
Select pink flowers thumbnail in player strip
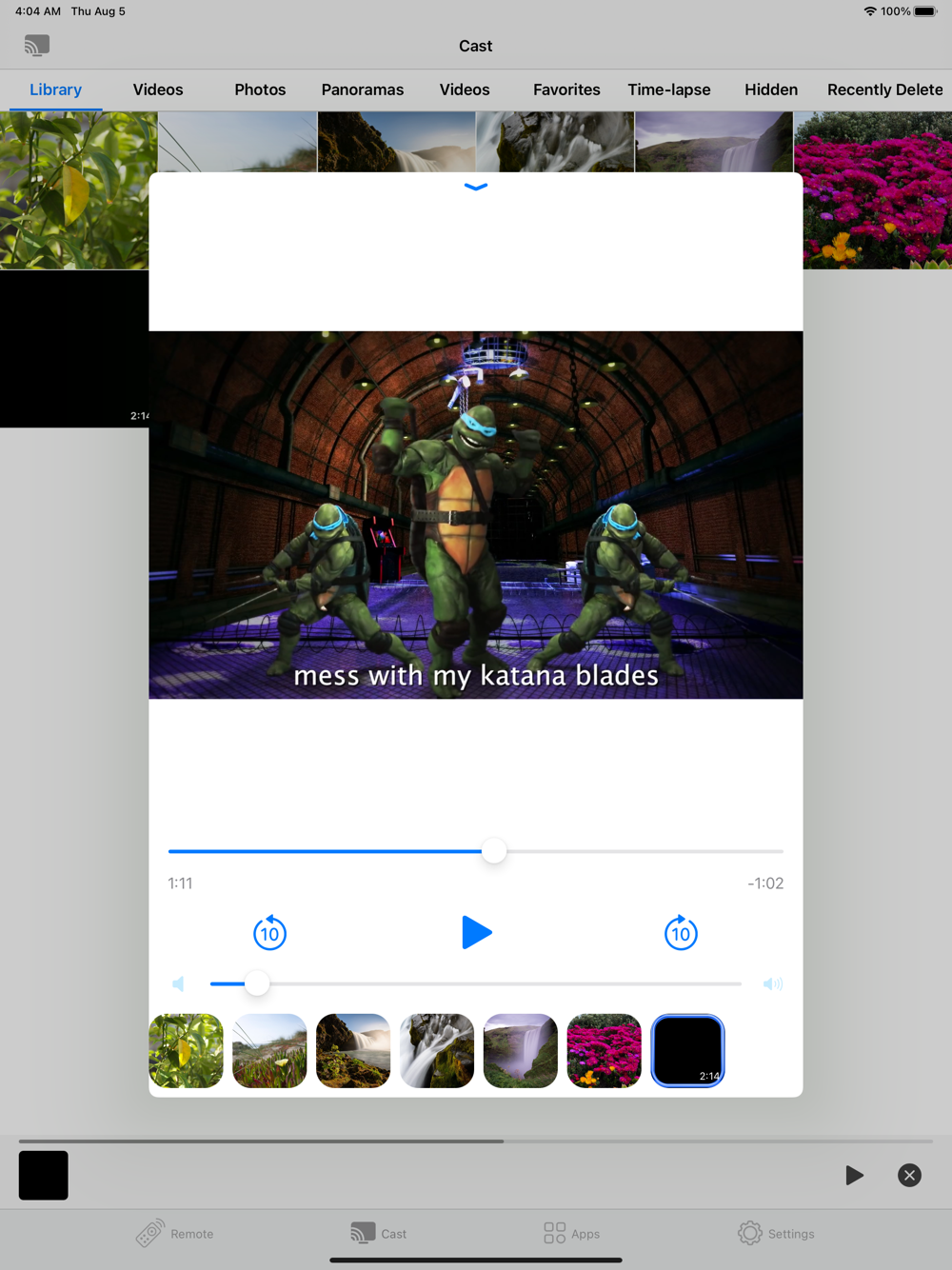tap(604, 1051)
